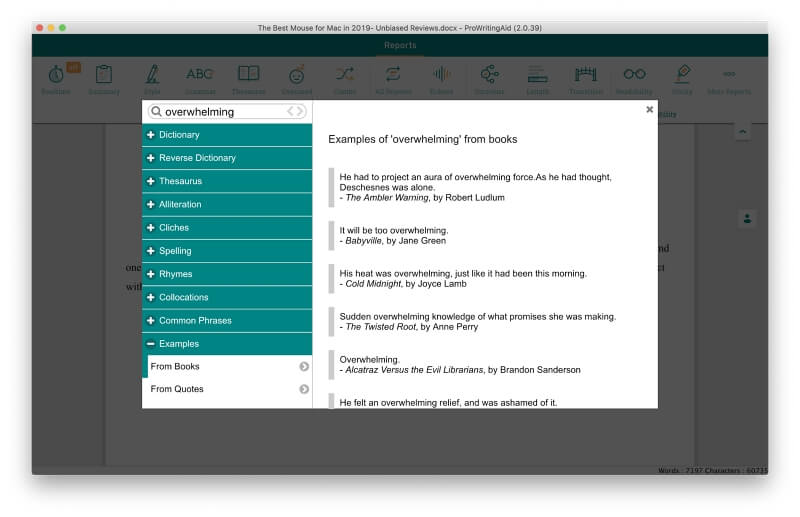Click the Ambler Warning book example
Viewport: 800px width, 517px height.
[x=475, y=187]
